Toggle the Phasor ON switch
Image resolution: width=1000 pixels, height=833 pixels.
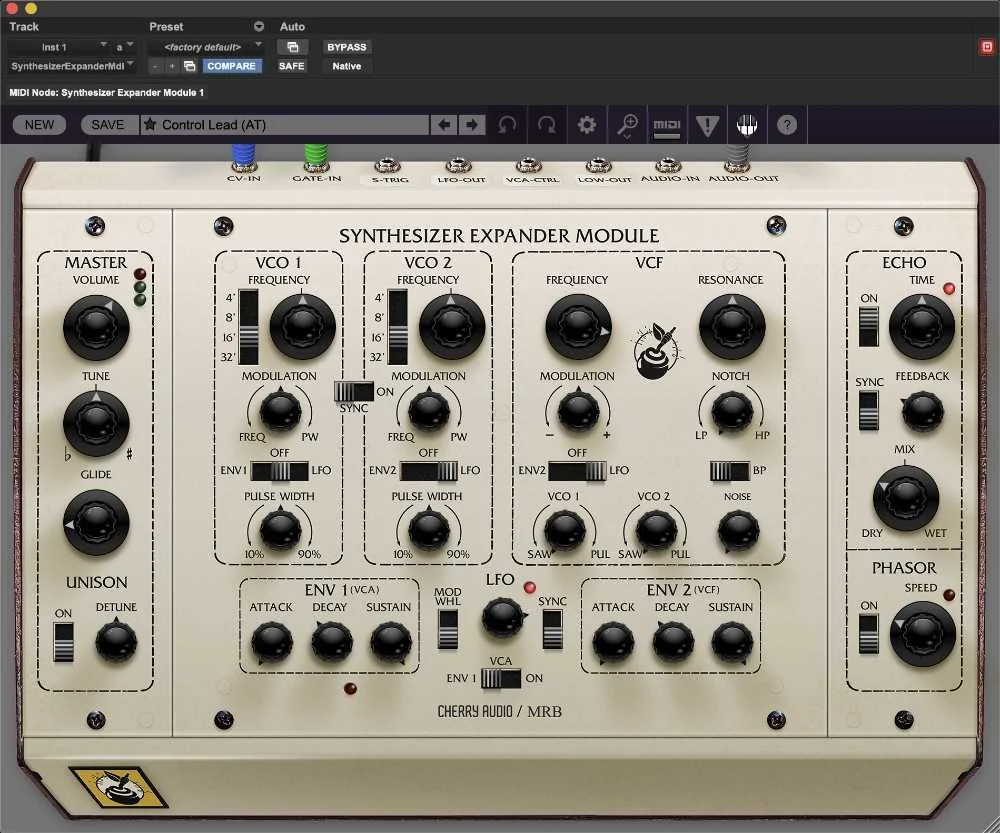(x=869, y=633)
